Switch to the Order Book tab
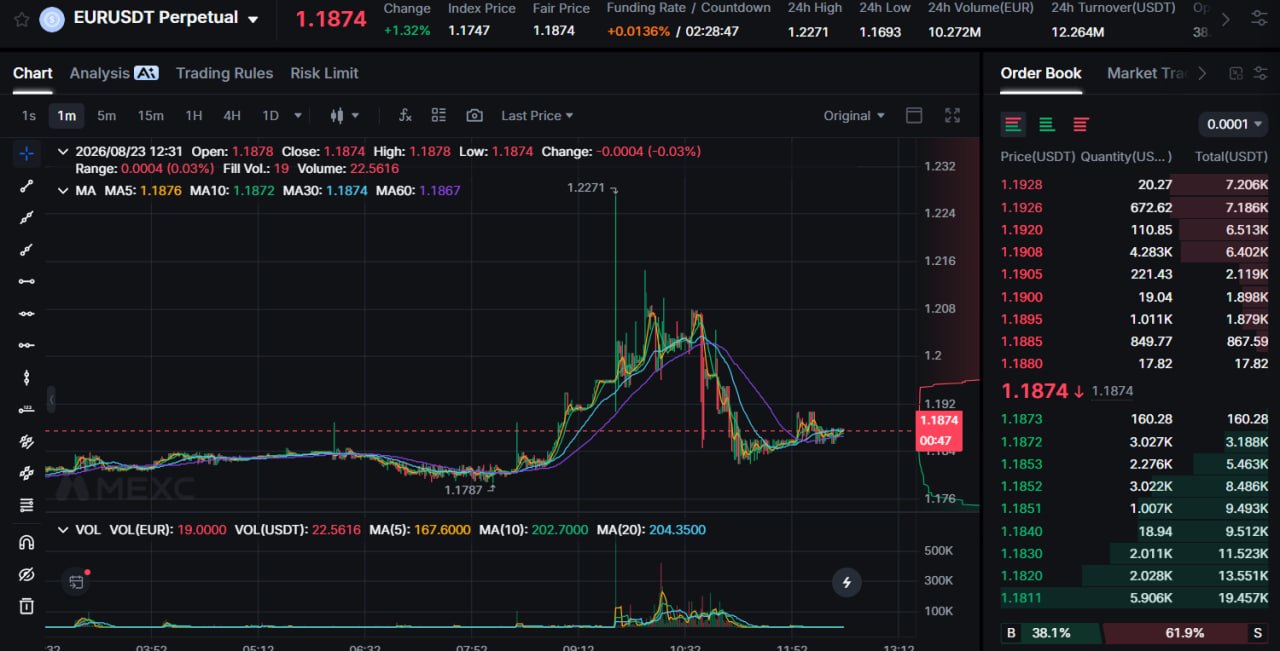This screenshot has height=651, width=1280. point(1041,73)
